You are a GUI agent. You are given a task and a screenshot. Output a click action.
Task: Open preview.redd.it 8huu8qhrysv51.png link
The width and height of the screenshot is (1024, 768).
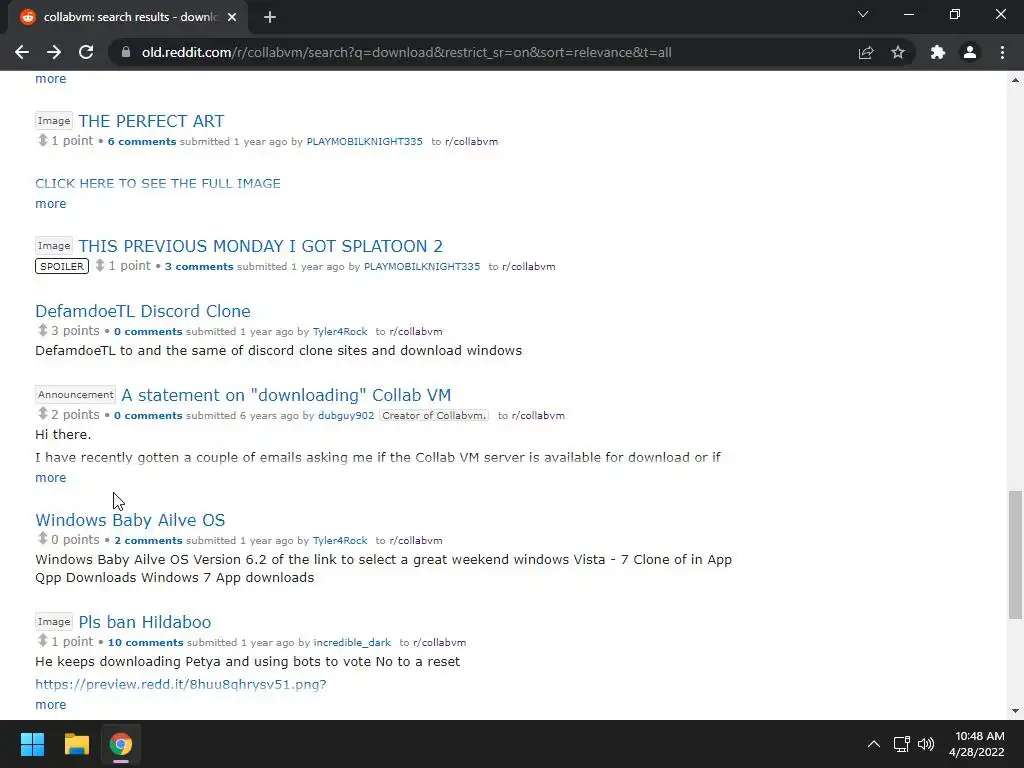pyautogui.click(x=181, y=684)
